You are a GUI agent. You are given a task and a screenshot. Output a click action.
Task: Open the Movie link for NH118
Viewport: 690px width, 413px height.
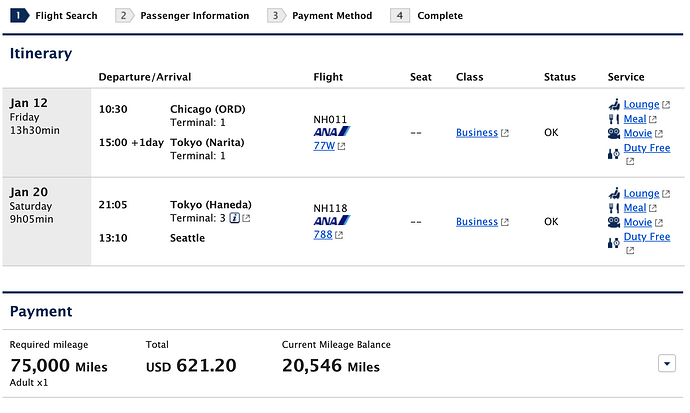(x=638, y=222)
